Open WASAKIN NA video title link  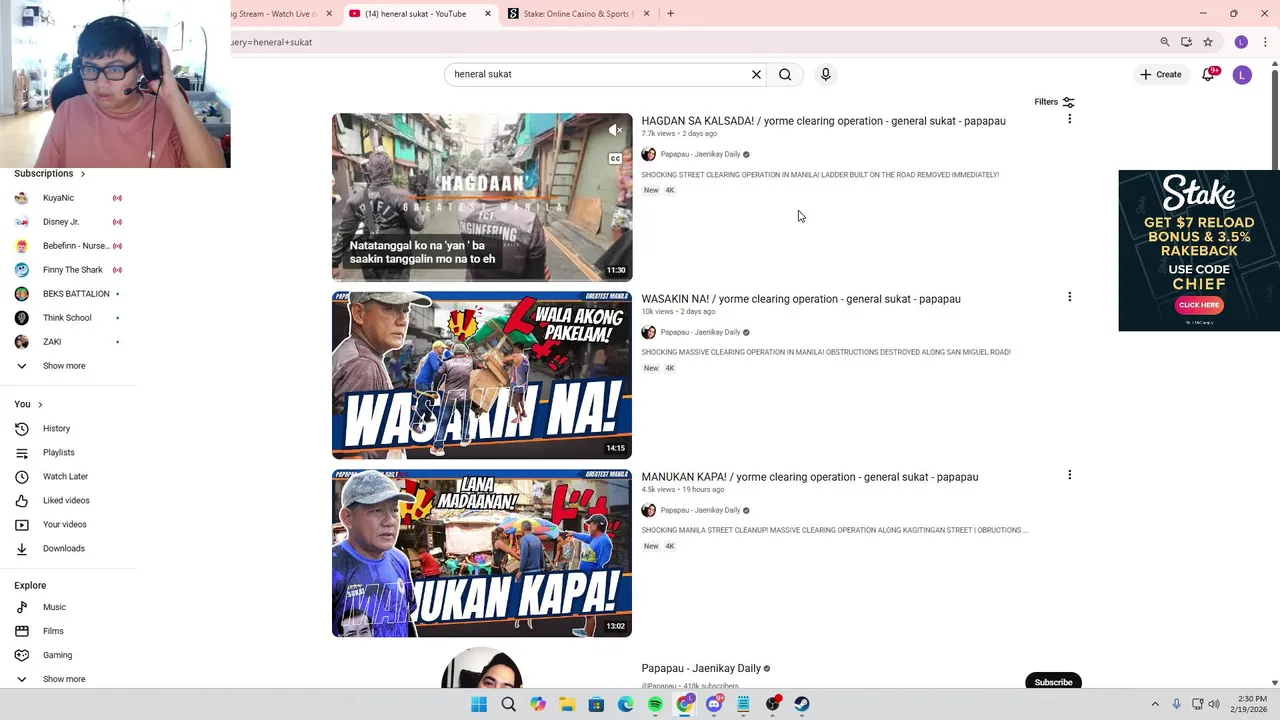[x=801, y=299]
